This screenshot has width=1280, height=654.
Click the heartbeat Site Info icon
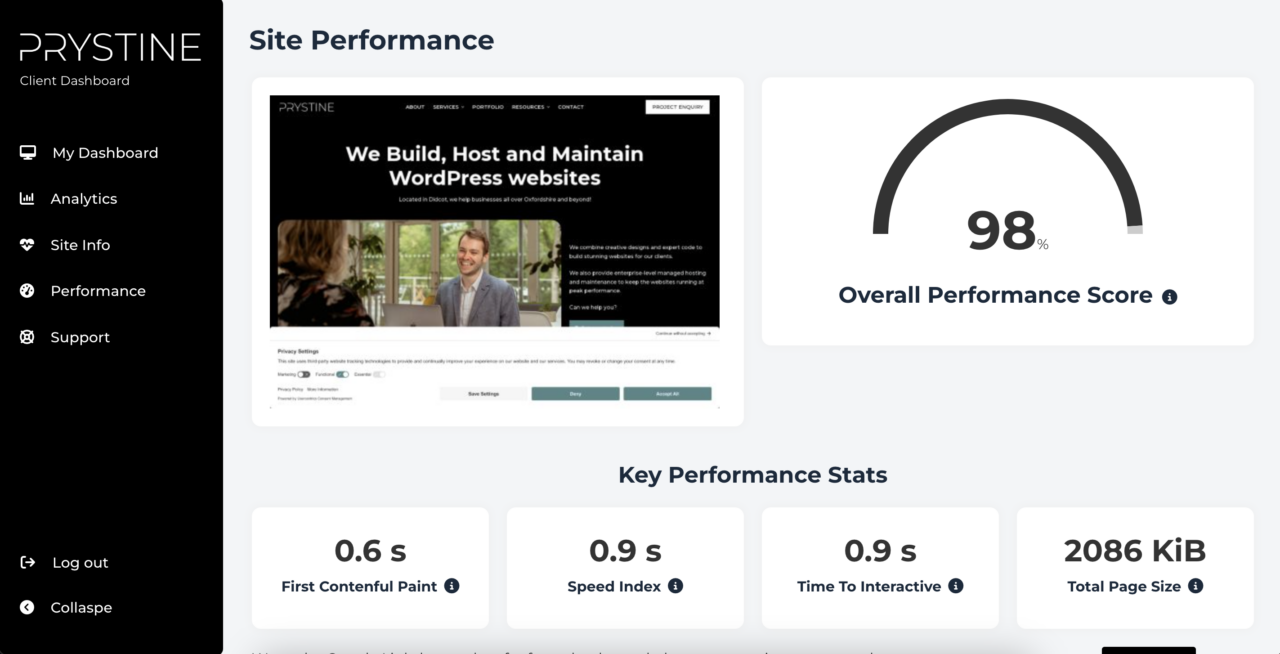coord(27,244)
